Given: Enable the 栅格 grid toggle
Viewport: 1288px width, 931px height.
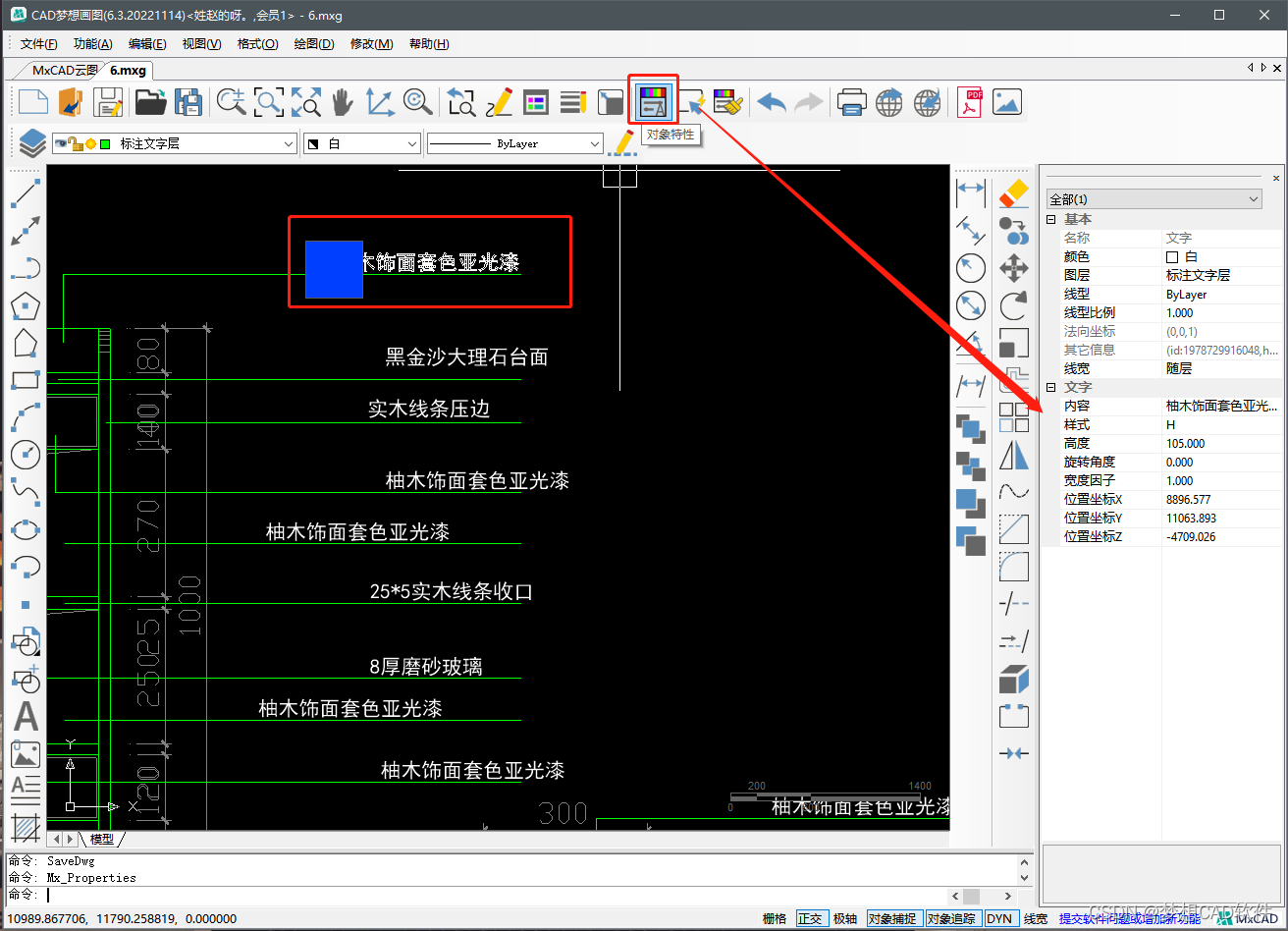Looking at the screenshot, I should (x=774, y=918).
